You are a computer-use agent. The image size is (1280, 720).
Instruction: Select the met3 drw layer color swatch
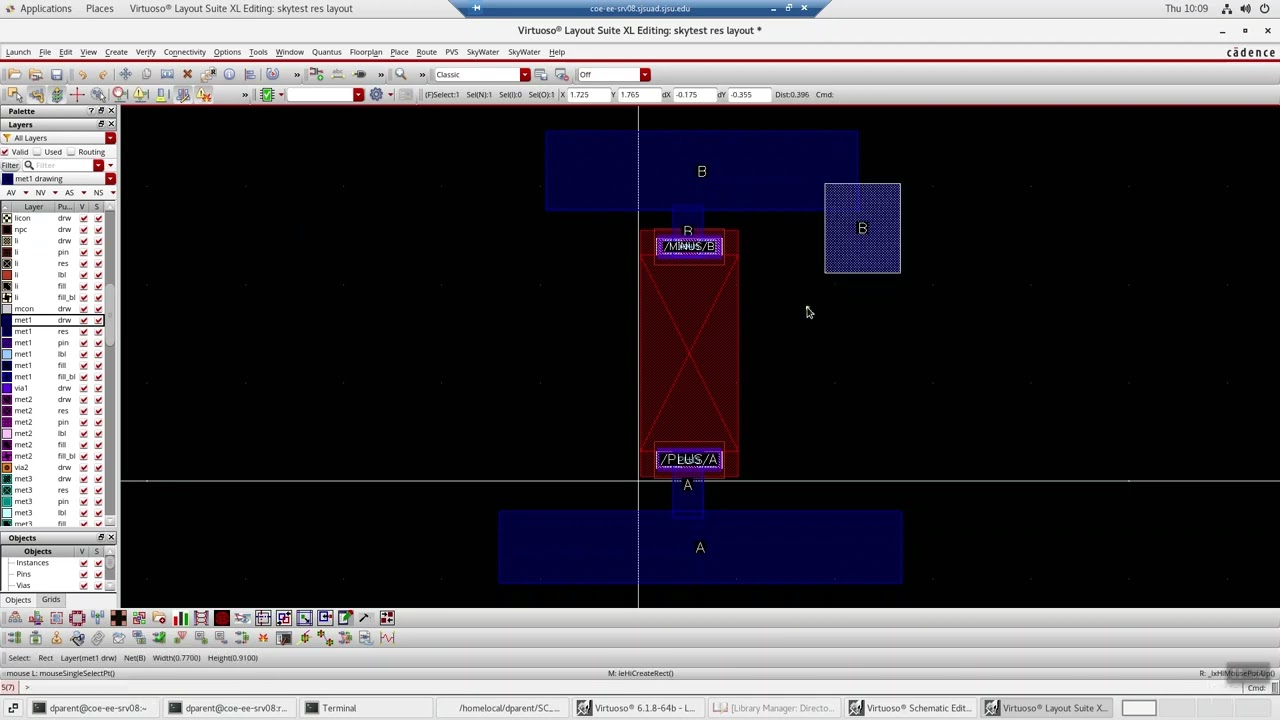[7, 479]
